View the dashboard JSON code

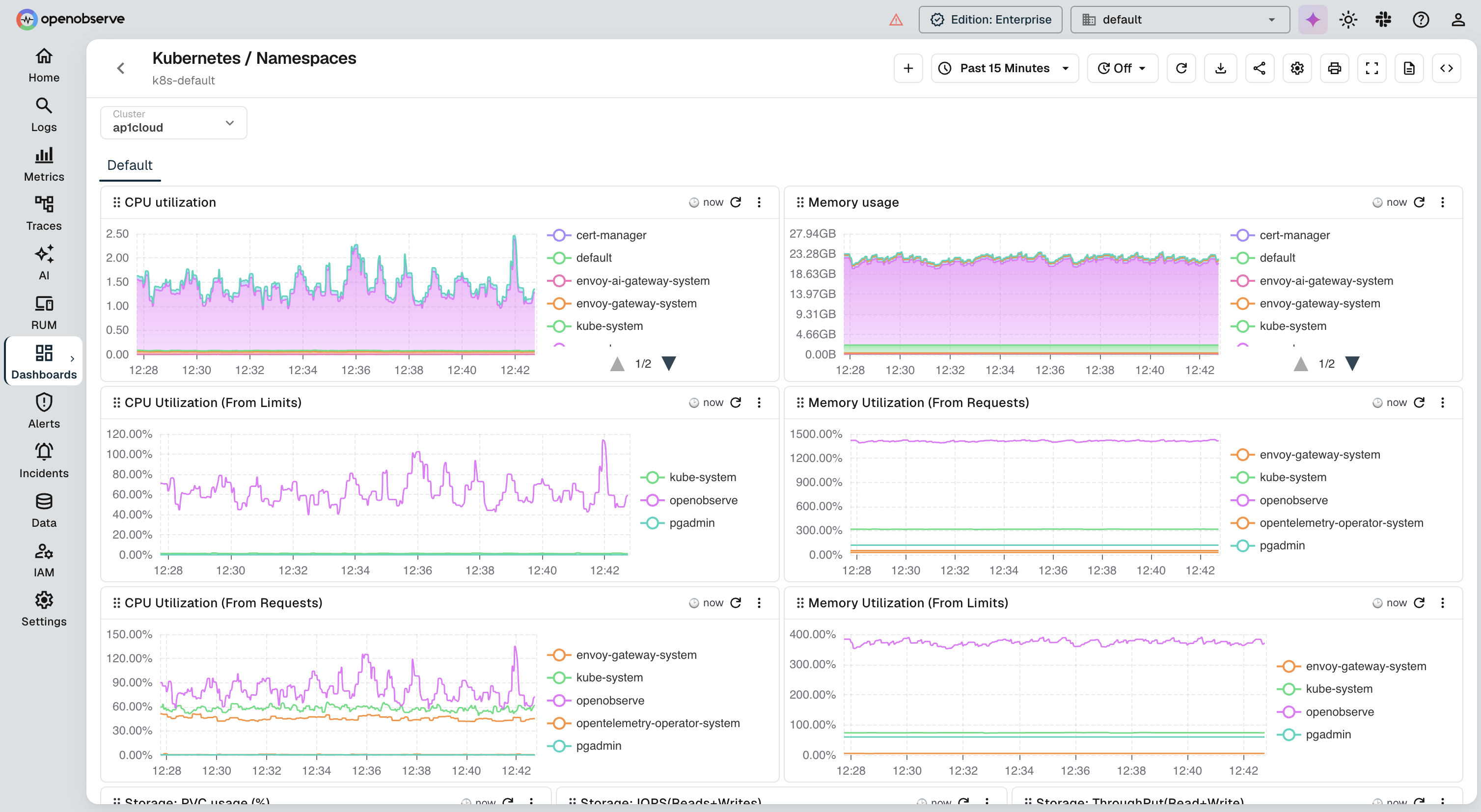[x=1447, y=68]
